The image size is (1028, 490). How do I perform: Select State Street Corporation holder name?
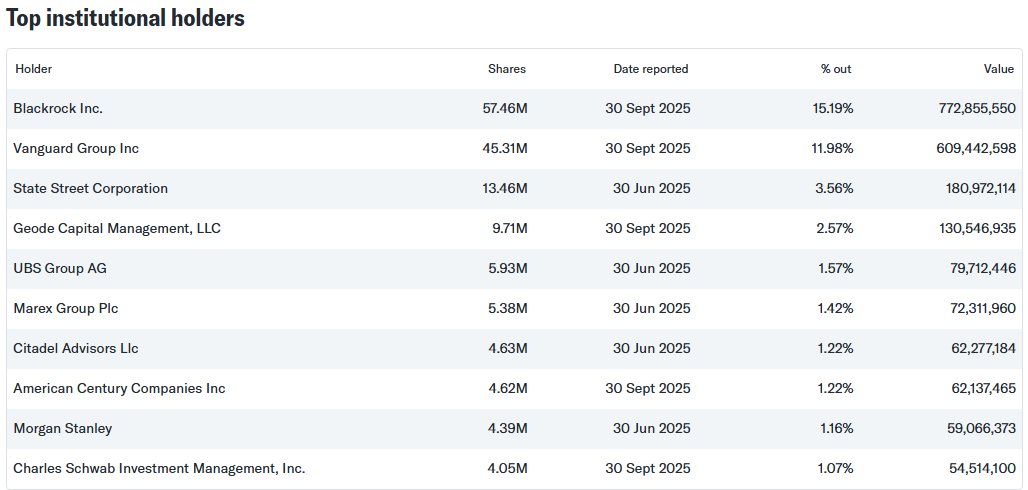[90, 189]
